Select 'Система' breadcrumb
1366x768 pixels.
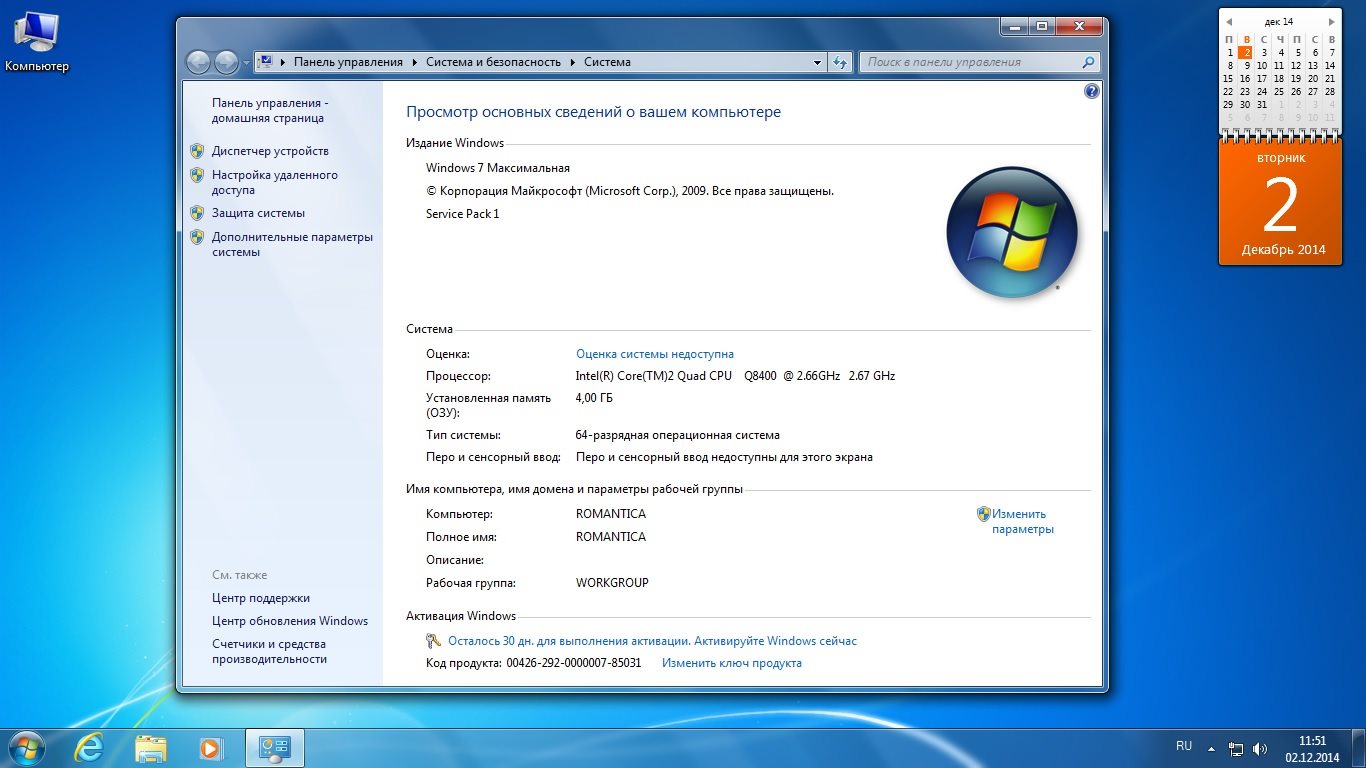(x=607, y=62)
